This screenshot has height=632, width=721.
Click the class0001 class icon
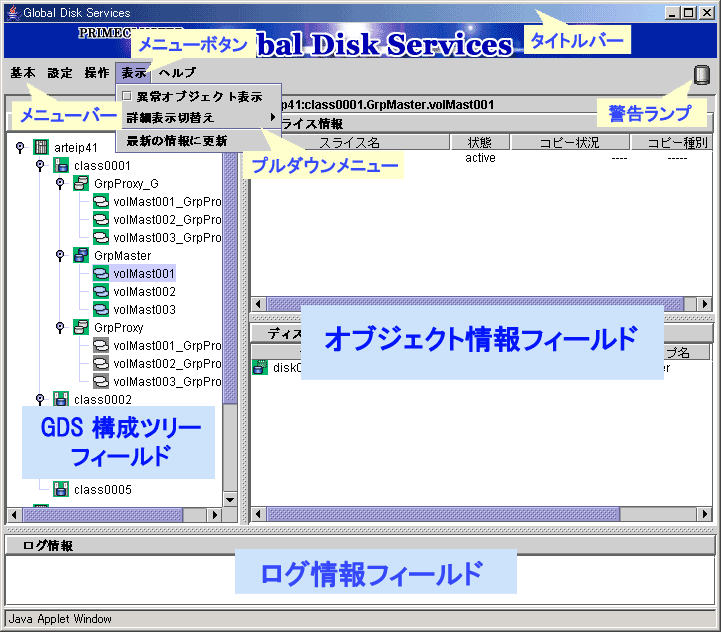click(x=61, y=165)
